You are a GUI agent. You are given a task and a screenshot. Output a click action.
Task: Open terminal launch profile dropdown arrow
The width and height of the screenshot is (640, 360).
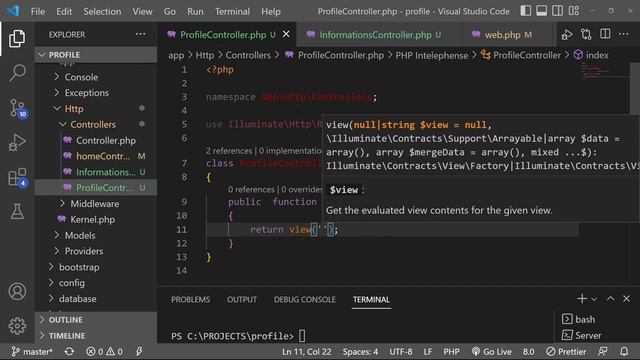(594, 299)
